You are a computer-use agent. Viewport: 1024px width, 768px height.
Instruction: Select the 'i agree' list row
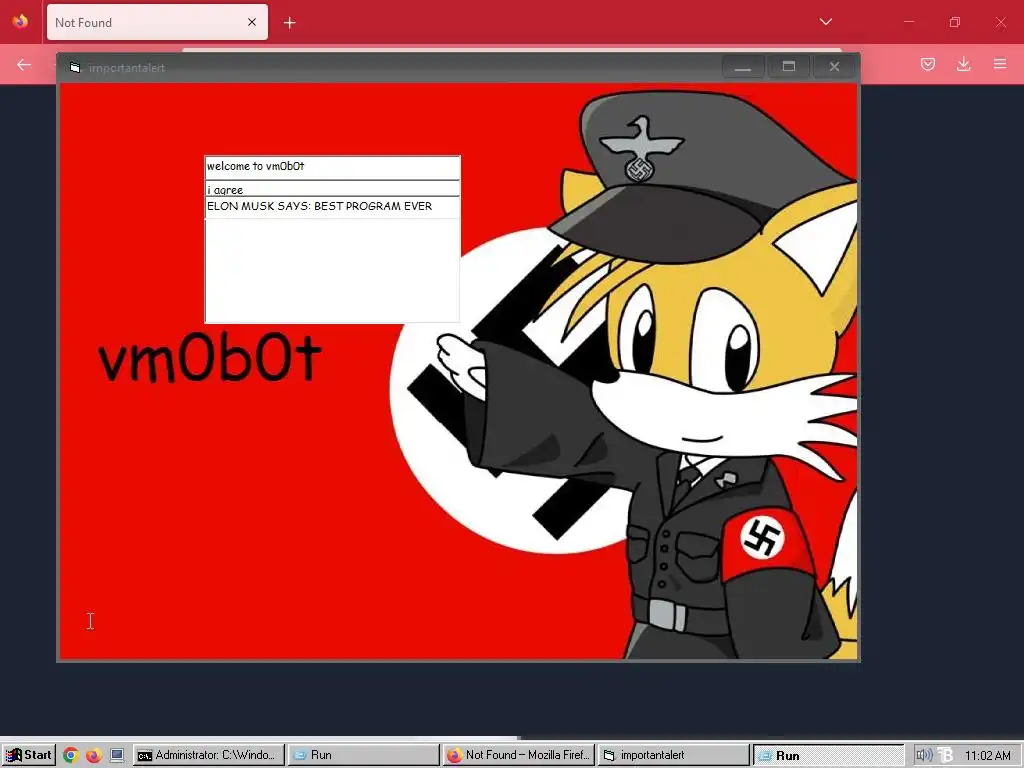pos(332,189)
